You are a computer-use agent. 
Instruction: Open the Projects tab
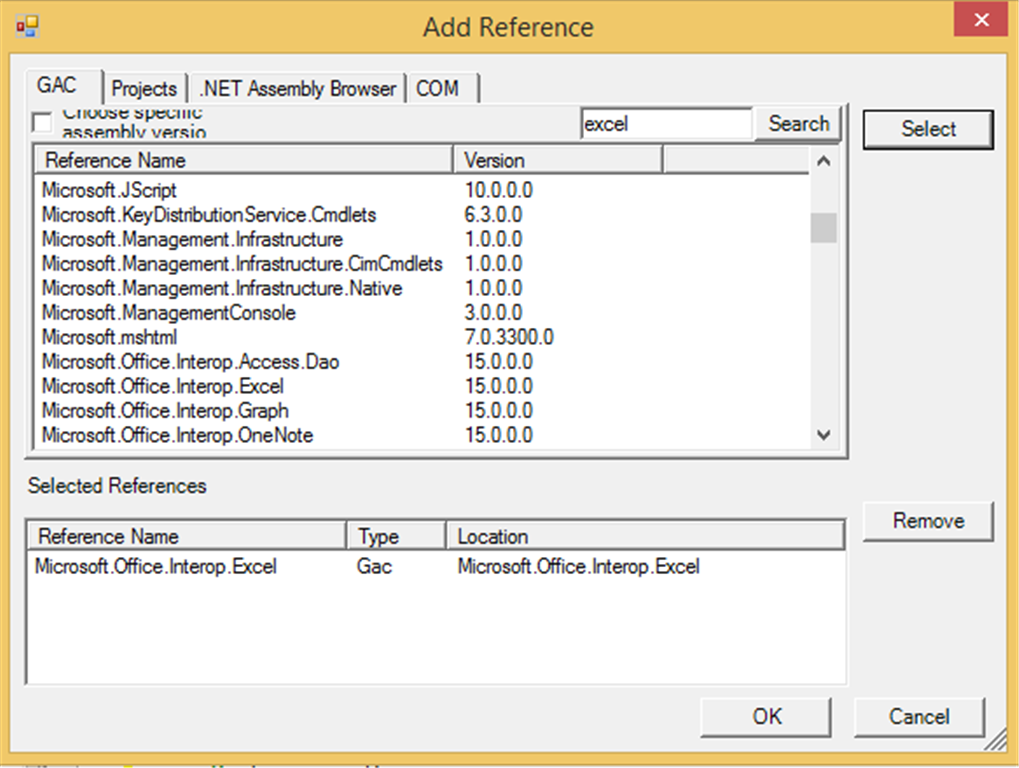pyautogui.click(x=144, y=88)
